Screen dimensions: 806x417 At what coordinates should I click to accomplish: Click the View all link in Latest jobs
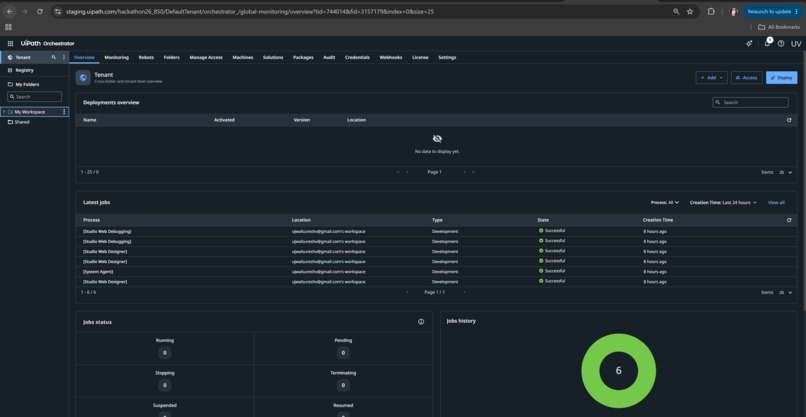776,203
